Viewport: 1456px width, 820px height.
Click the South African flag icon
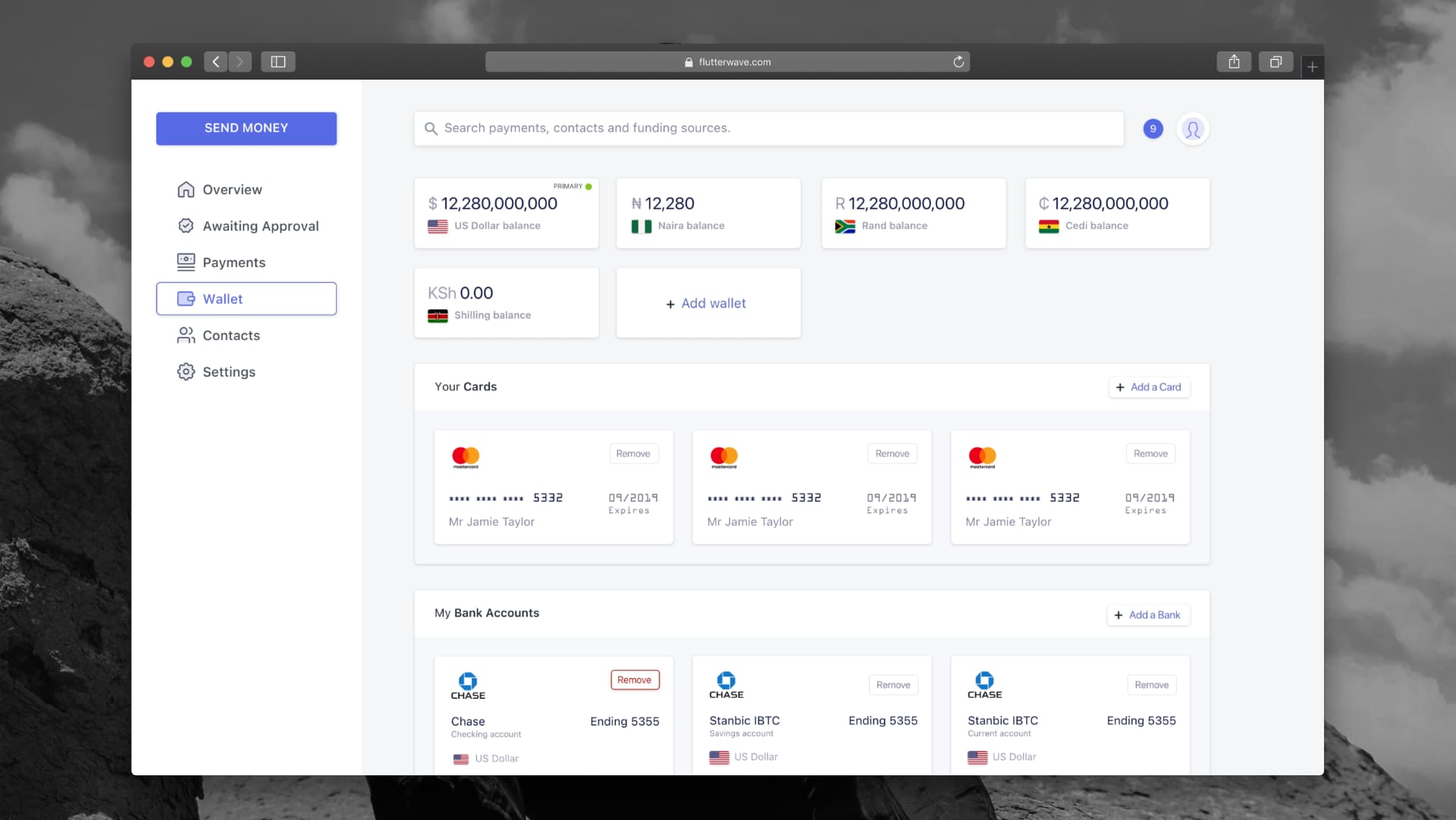(x=845, y=226)
